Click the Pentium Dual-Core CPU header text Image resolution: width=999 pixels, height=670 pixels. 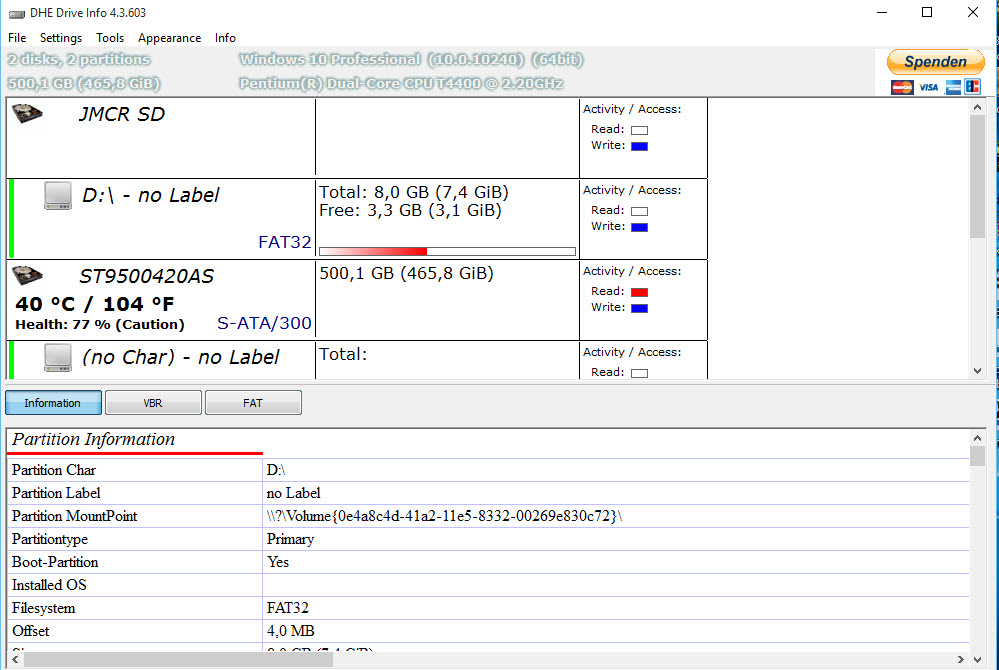401,83
